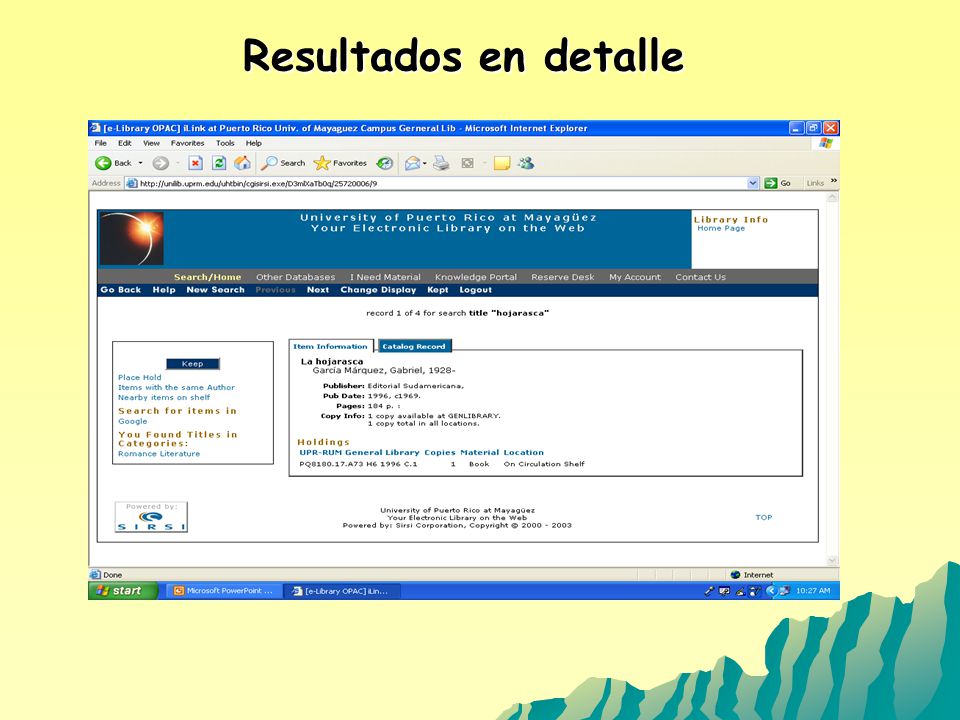This screenshot has width=960, height=720.
Task: Open the Messenger people icon
Action: [x=525, y=163]
